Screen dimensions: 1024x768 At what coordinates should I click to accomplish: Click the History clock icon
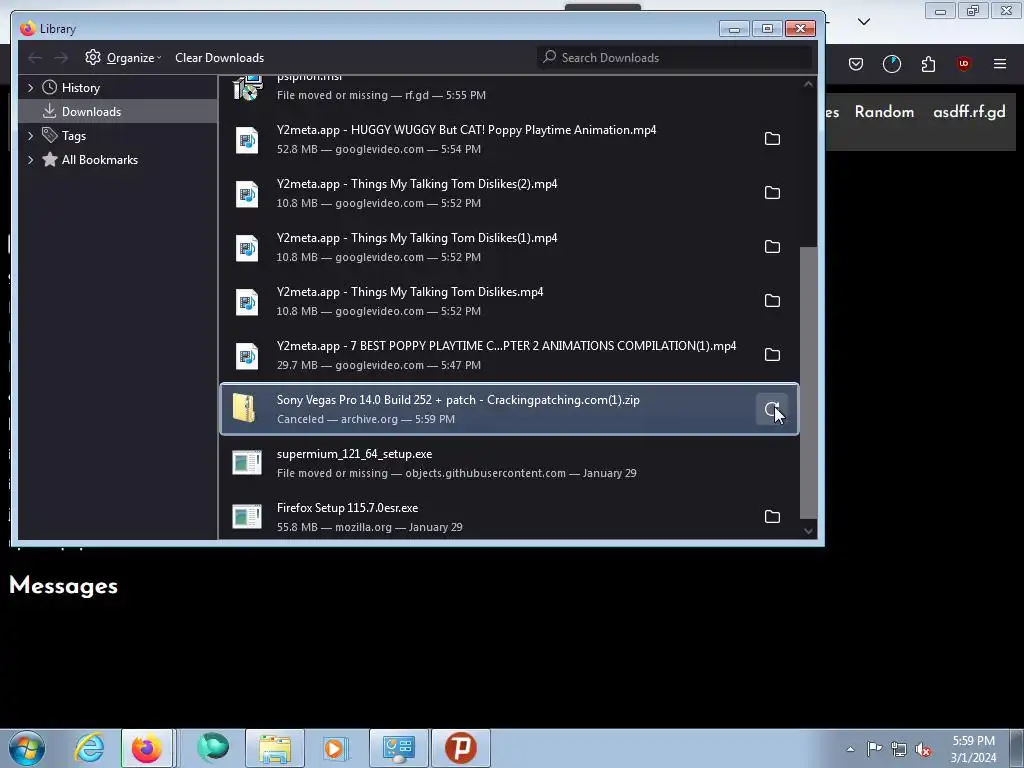click(49, 87)
